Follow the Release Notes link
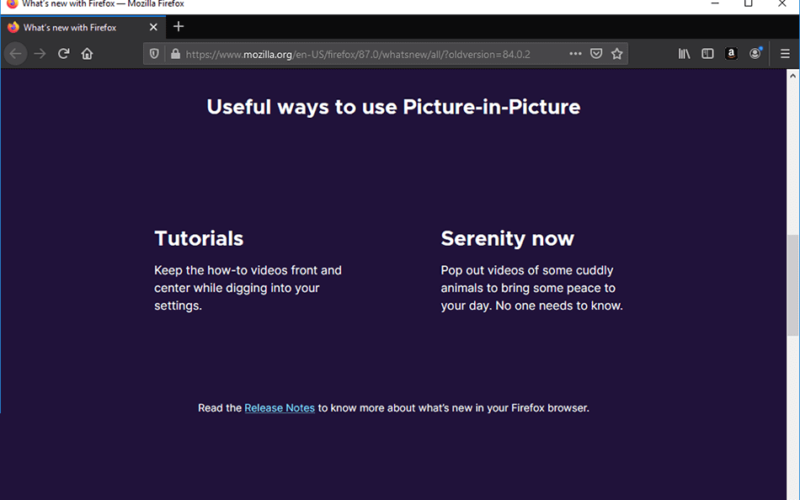Screen dimensions: 800x500 pyautogui.click(x=280, y=408)
